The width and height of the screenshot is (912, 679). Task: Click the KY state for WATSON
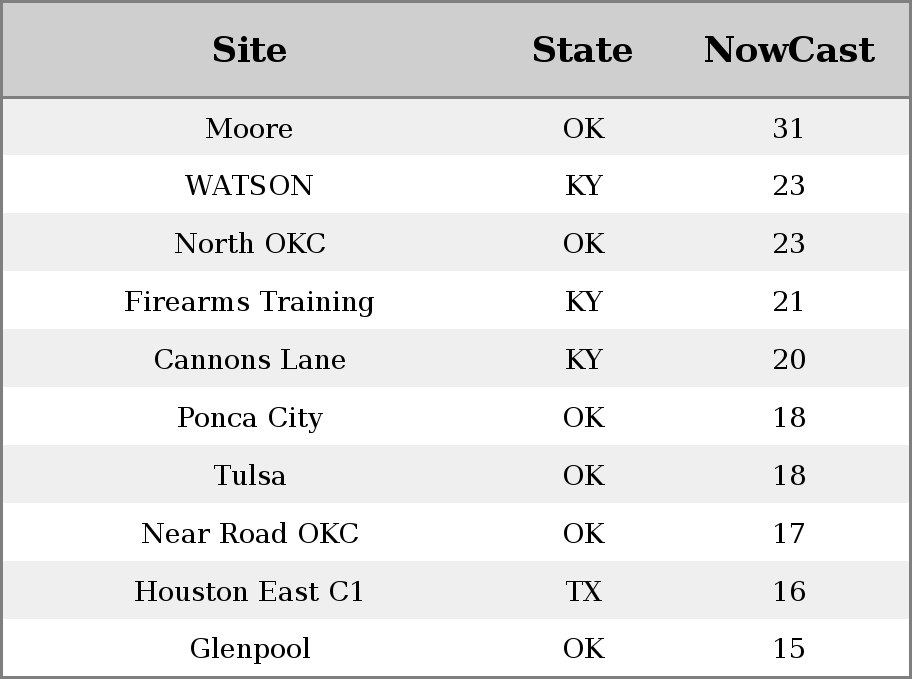(584, 186)
